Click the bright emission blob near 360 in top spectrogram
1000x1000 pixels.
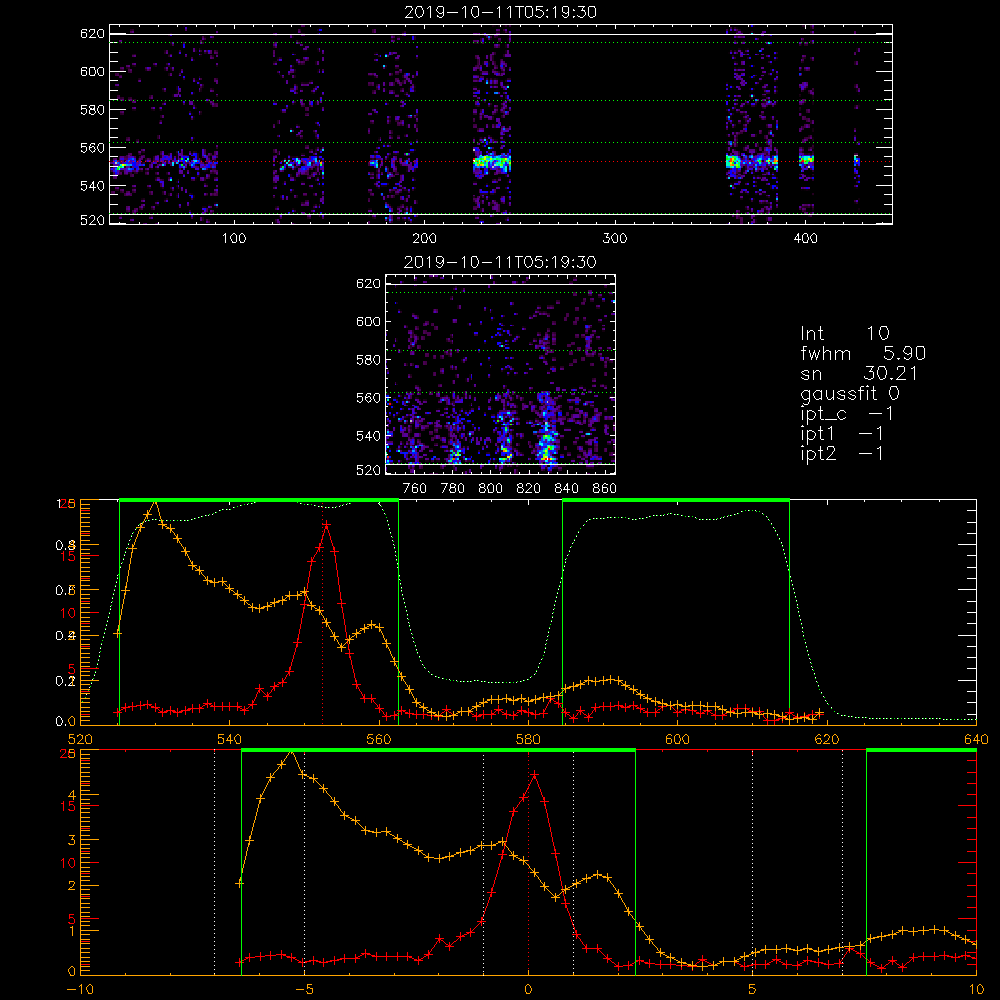pyautogui.click(x=733, y=161)
